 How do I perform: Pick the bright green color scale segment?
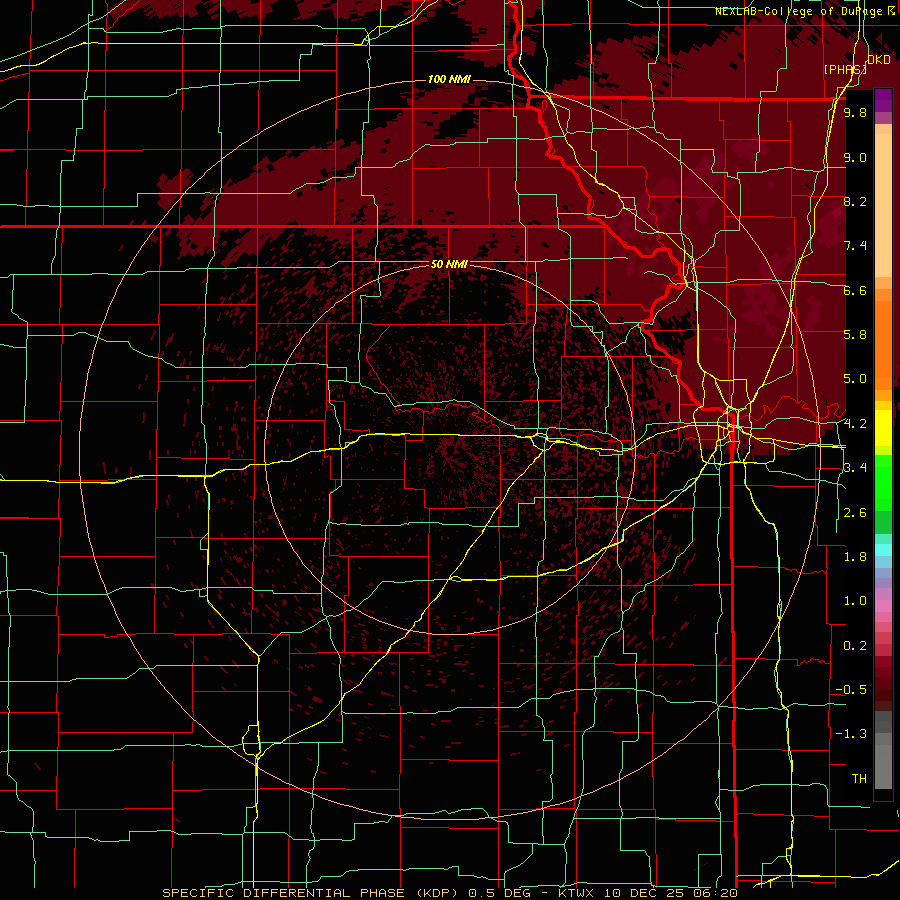point(883,484)
